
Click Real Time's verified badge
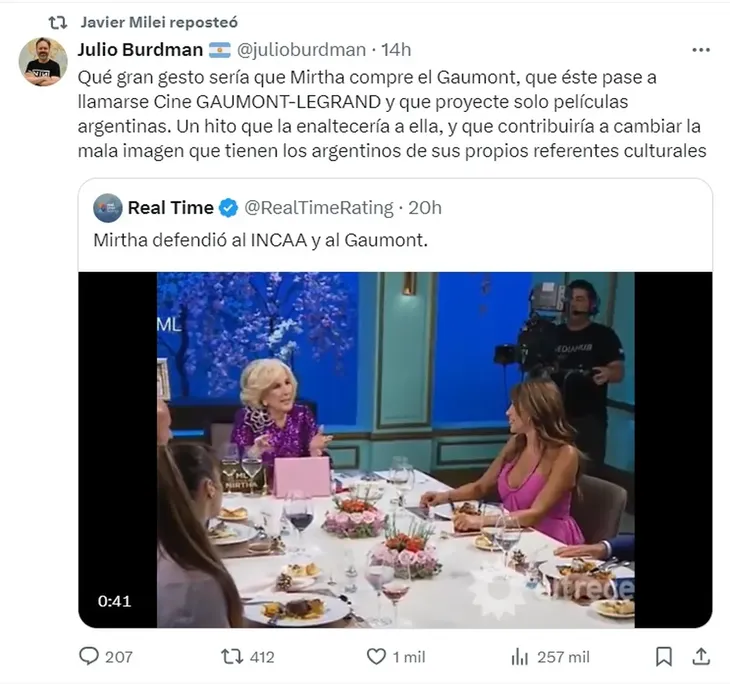click(229, 208)
